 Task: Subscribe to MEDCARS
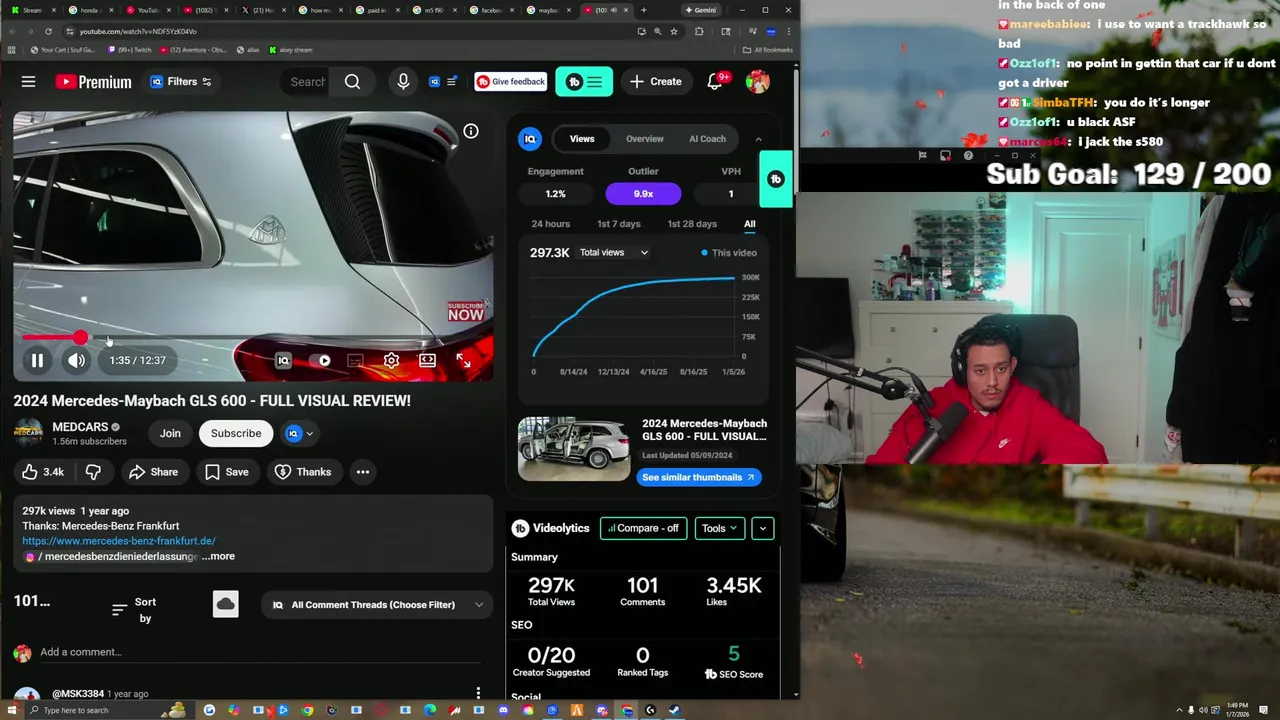[x=236, y=433]
